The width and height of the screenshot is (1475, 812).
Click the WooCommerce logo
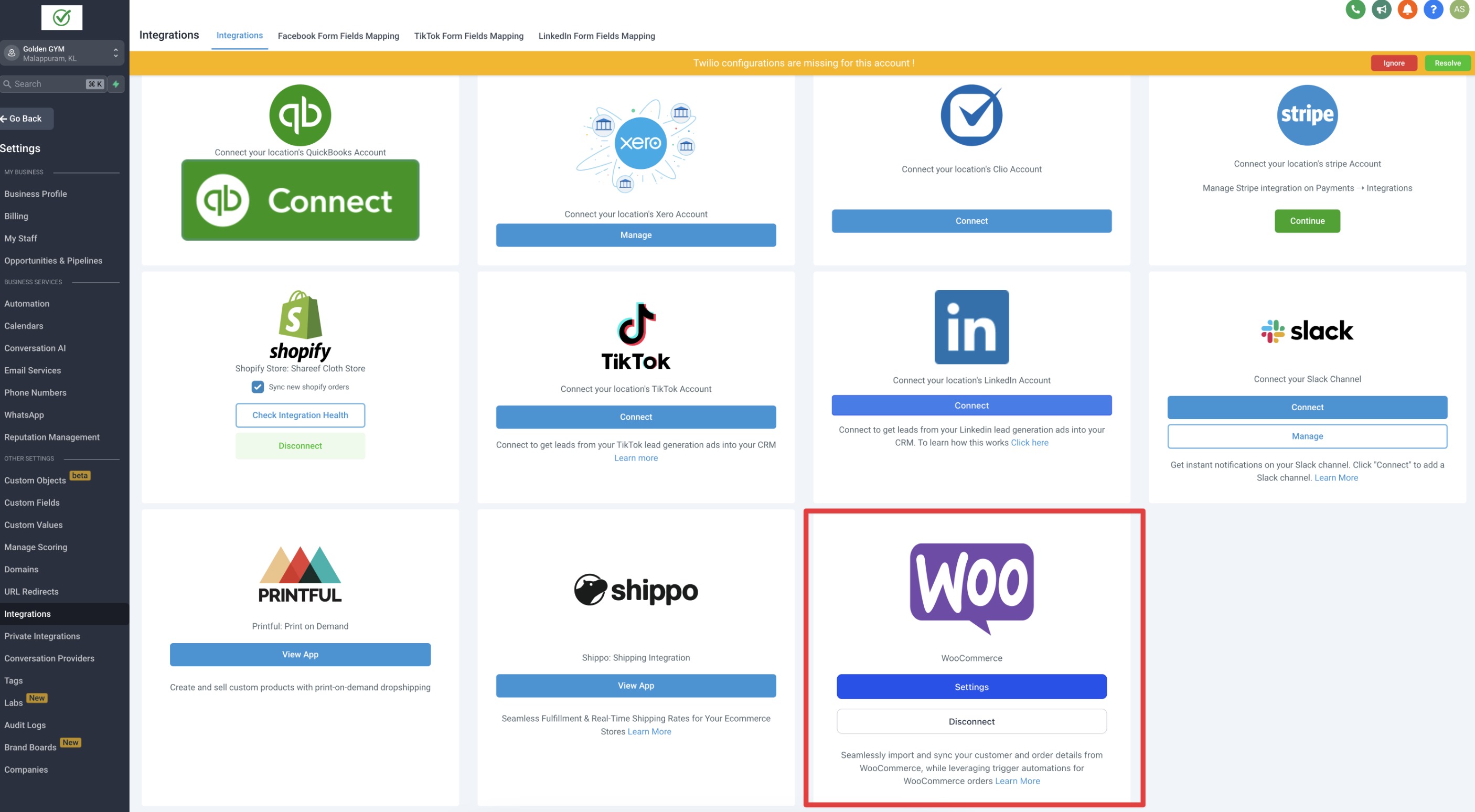coord(971,587)
